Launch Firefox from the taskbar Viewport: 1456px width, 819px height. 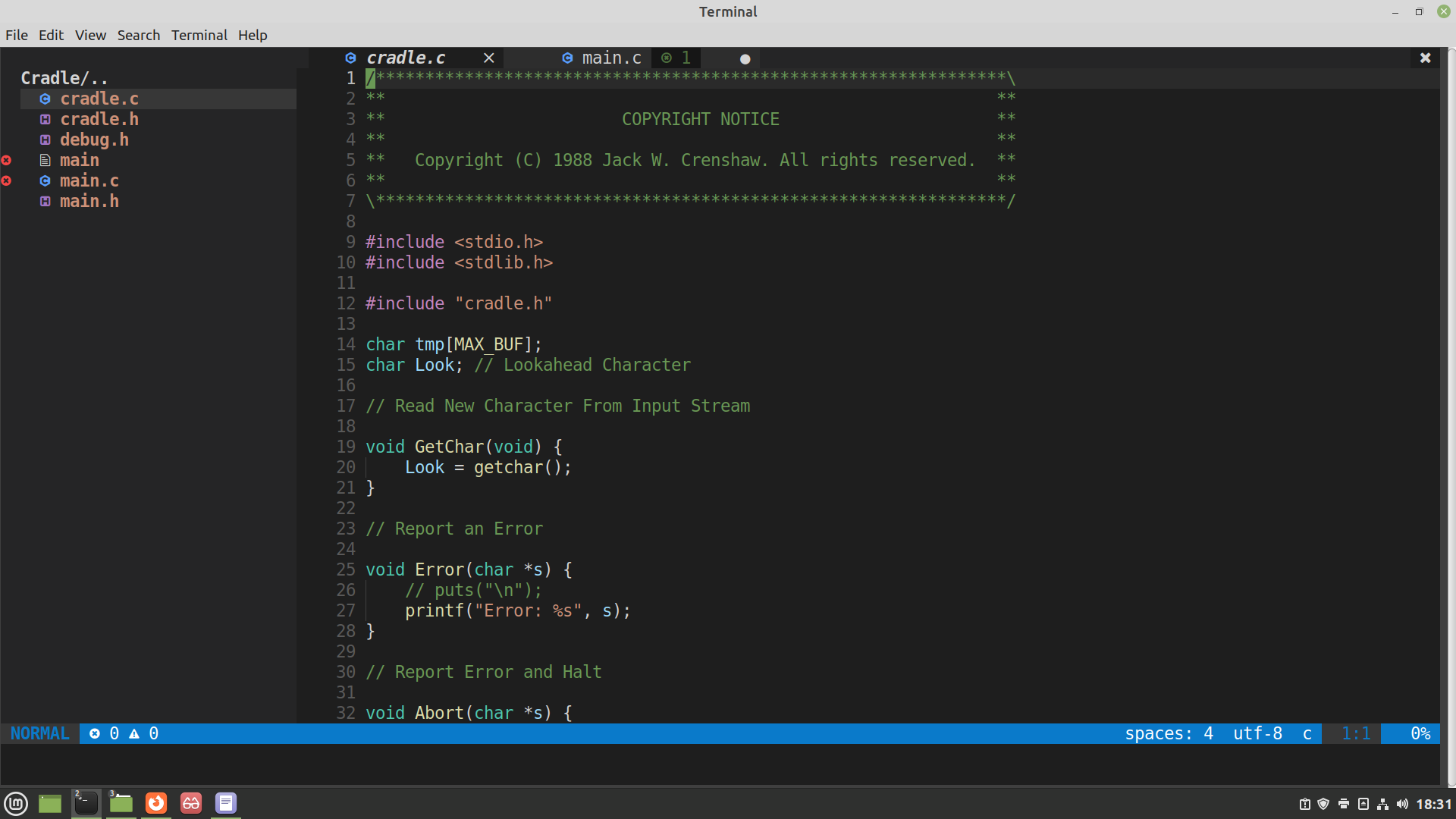(155, 802)
